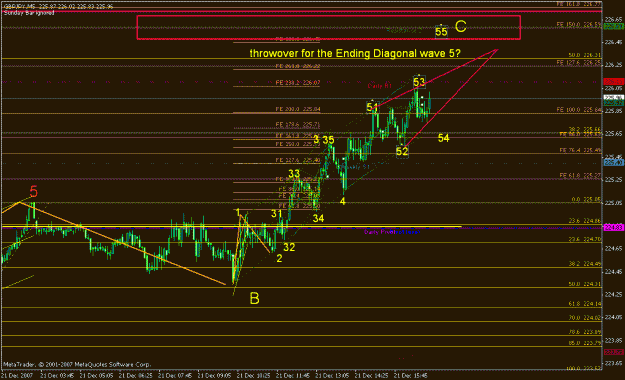Click 224.05 on the price scale
Image resolution: width=625 pixels, height=380 pixels.
(613, 317)
